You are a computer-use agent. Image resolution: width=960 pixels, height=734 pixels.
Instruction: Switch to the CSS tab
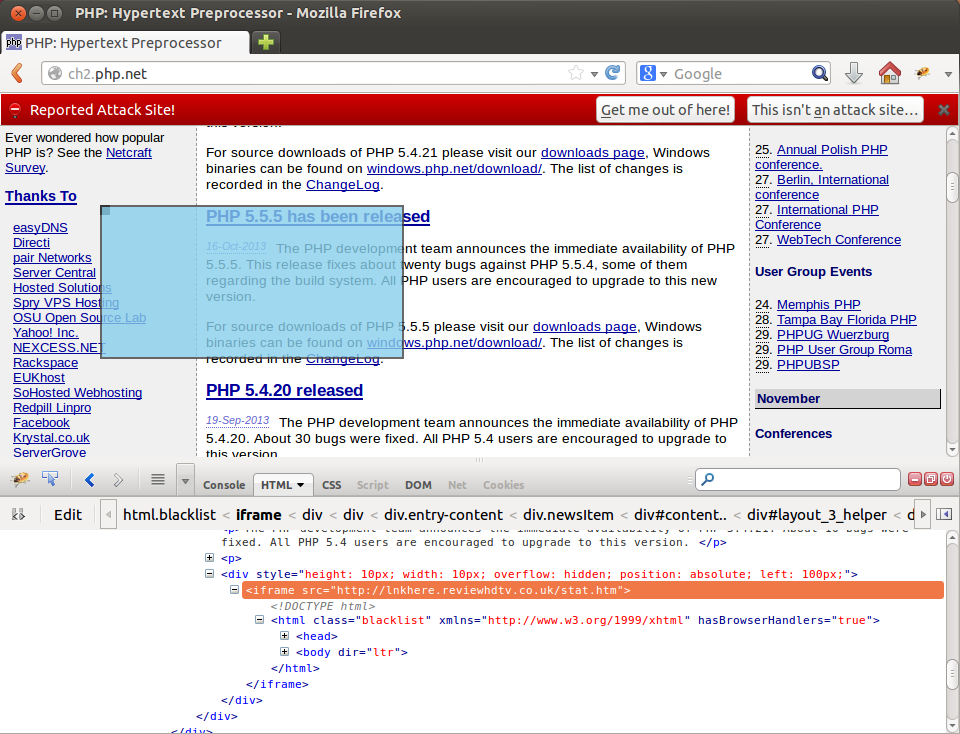click(x=331, y=485)
